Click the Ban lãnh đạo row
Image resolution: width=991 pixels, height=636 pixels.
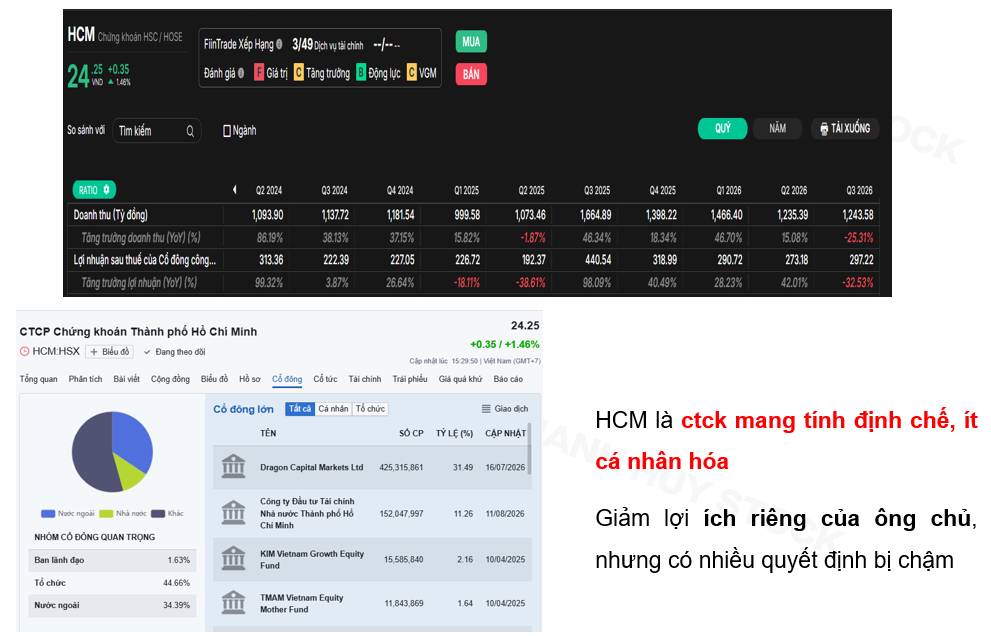coord(112,560)
